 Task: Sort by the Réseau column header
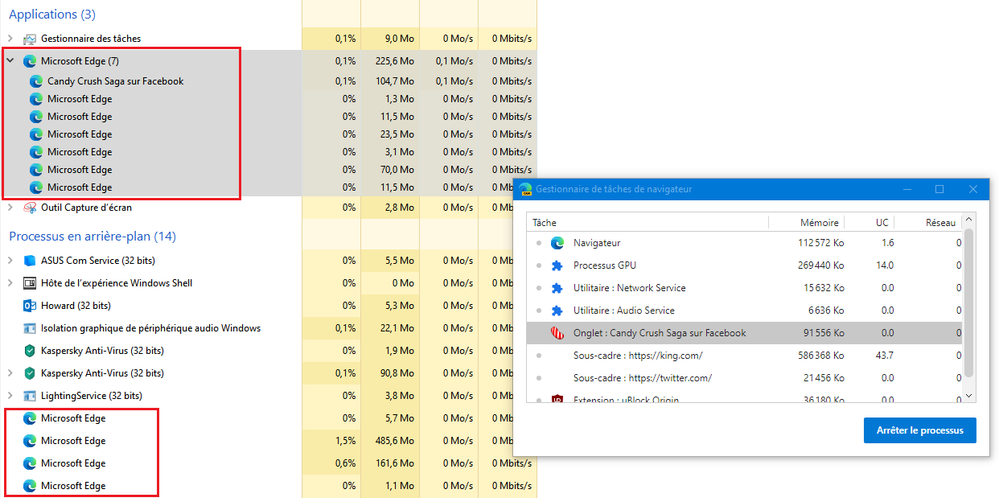point(928,222)
